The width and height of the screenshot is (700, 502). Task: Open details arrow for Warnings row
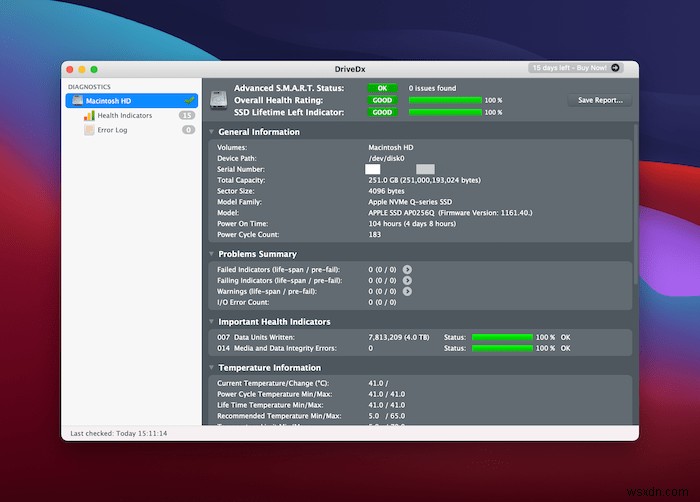click(407, 291)
